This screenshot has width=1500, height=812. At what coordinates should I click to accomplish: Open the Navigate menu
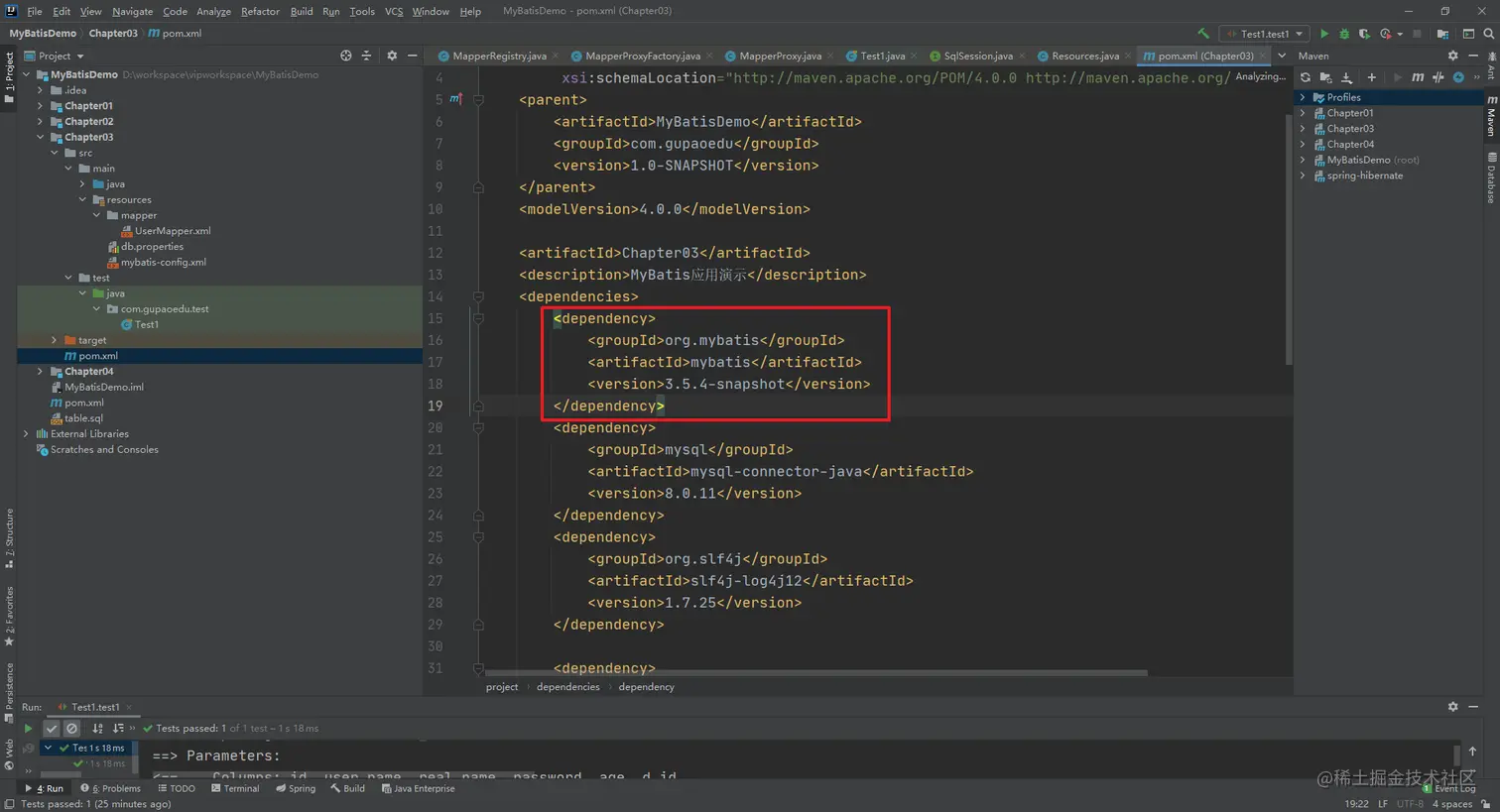132,11
